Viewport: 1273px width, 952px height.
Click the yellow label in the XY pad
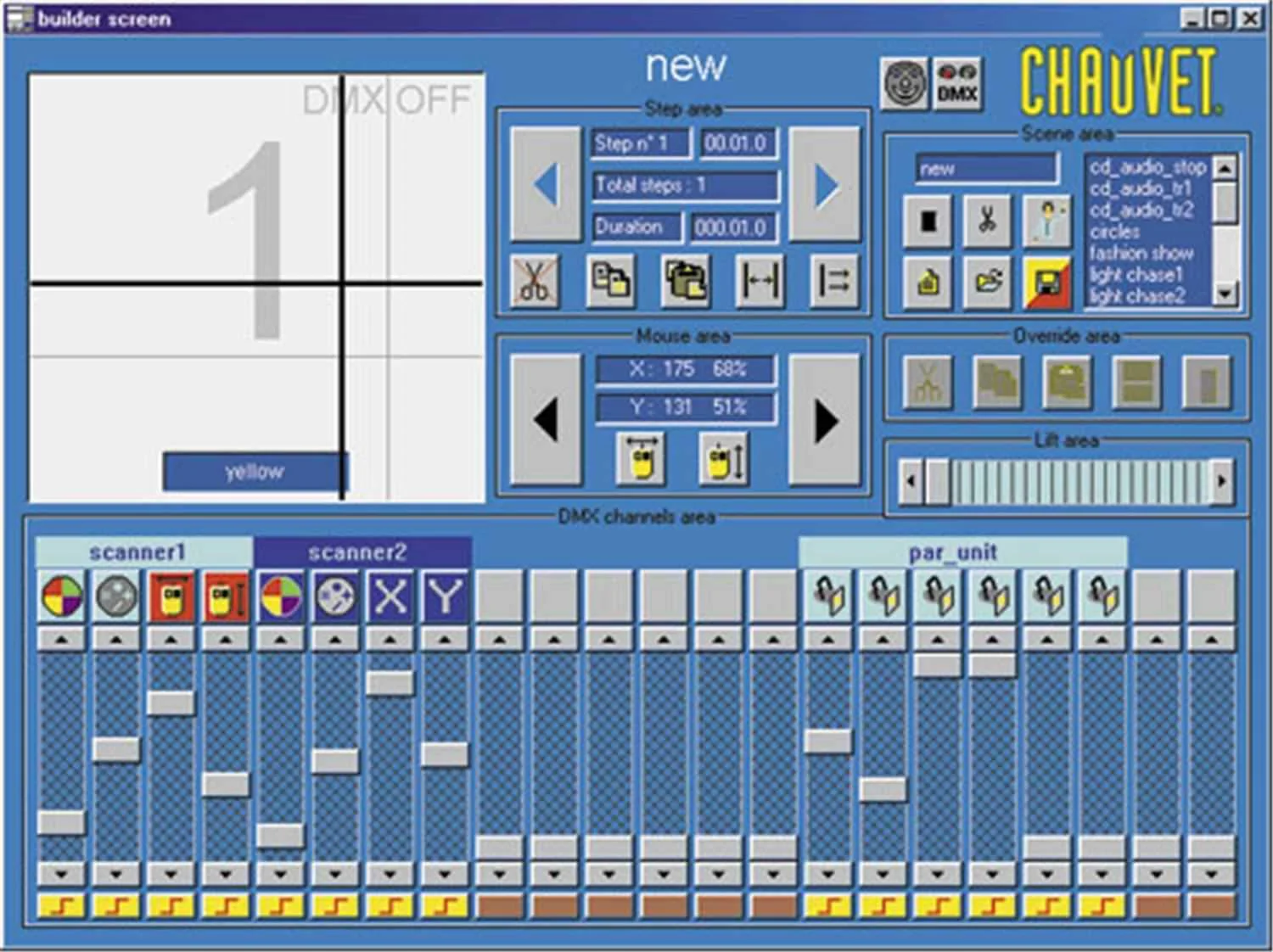click(x=255, y=472)
